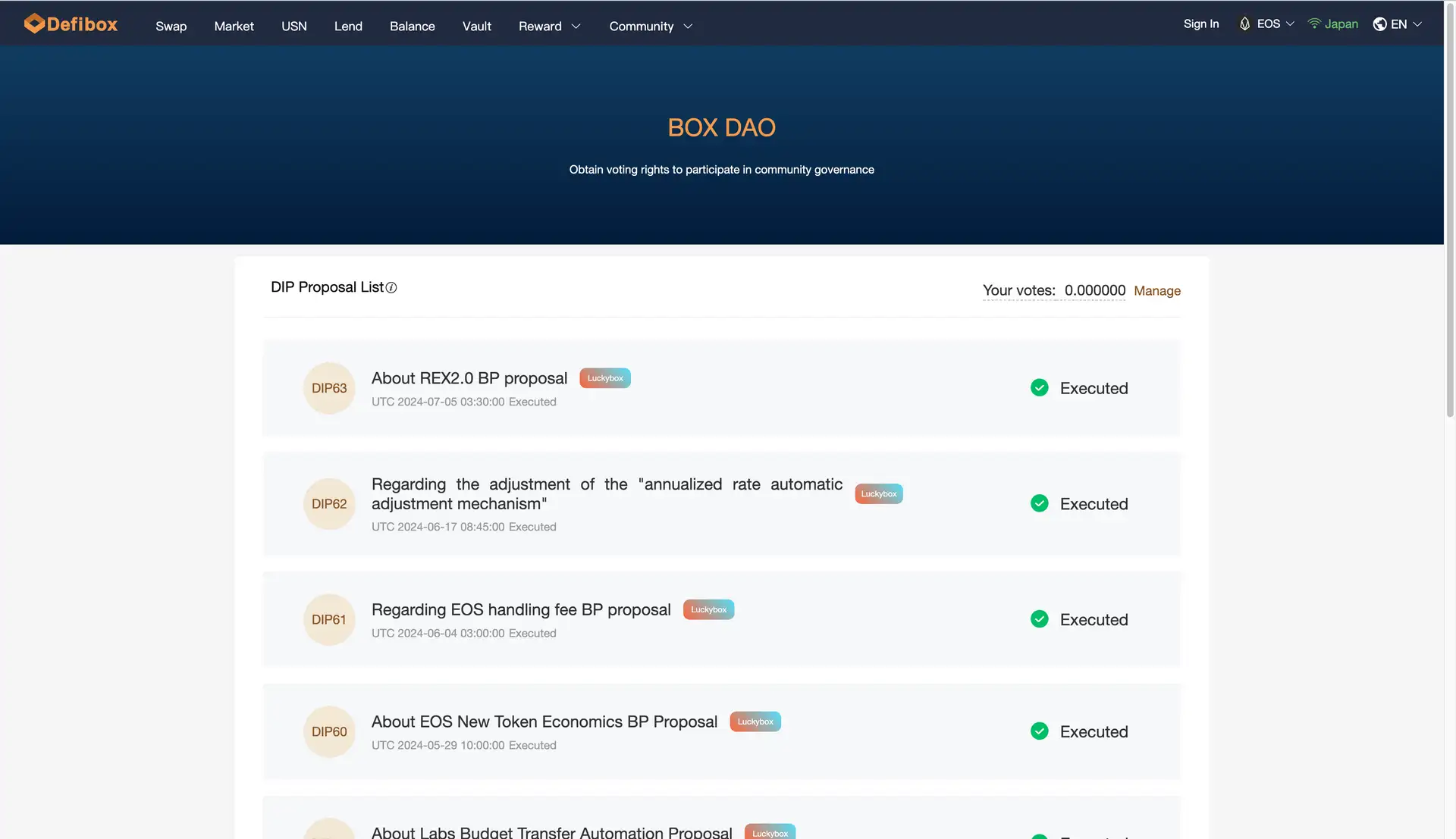Click the Luckybox tag on DIP63 proposal

click(605, 378)
